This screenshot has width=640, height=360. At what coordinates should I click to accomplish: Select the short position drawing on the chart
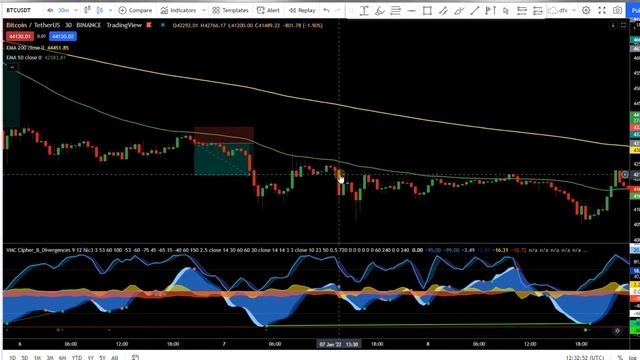pyautogui.click(x=224, y=151)
